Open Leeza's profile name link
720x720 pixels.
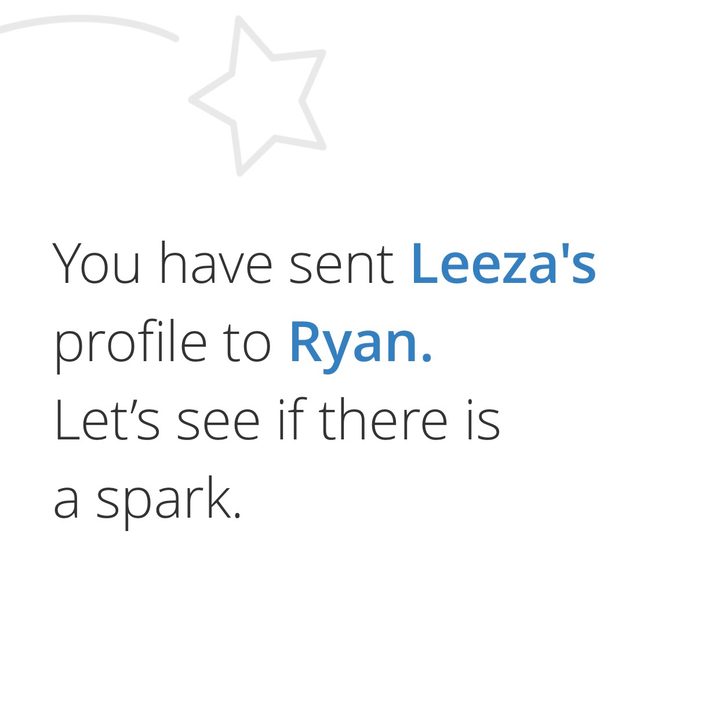(503, 264)
